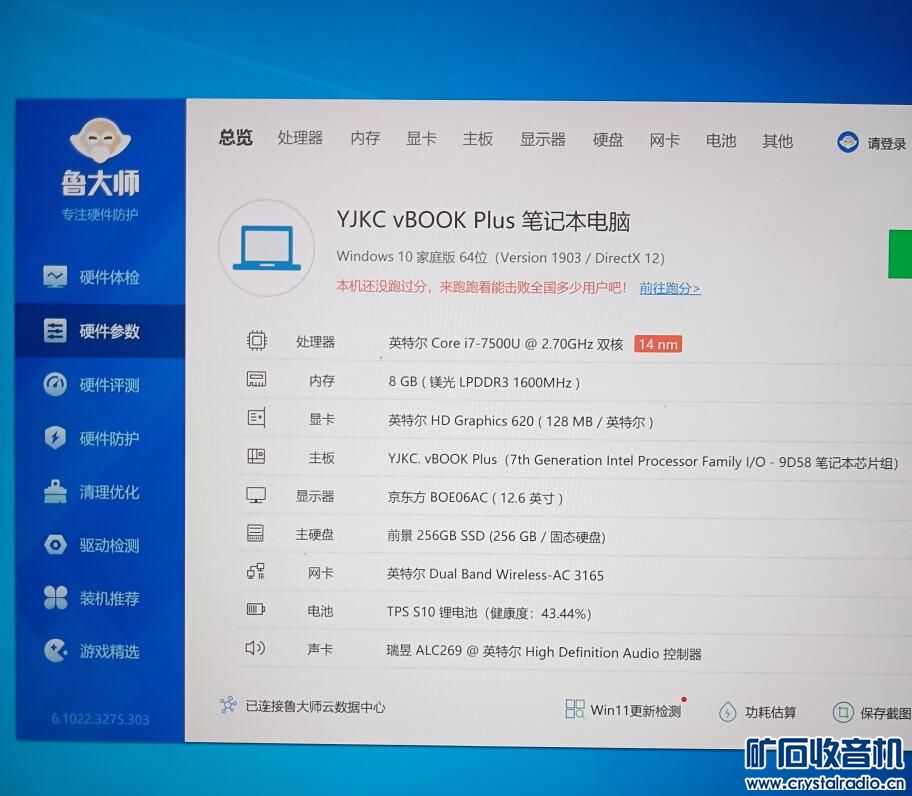The height and width of the screenshot is (796, 912).
Task: Open 游戏精选 games section
Action: point(91,651)
